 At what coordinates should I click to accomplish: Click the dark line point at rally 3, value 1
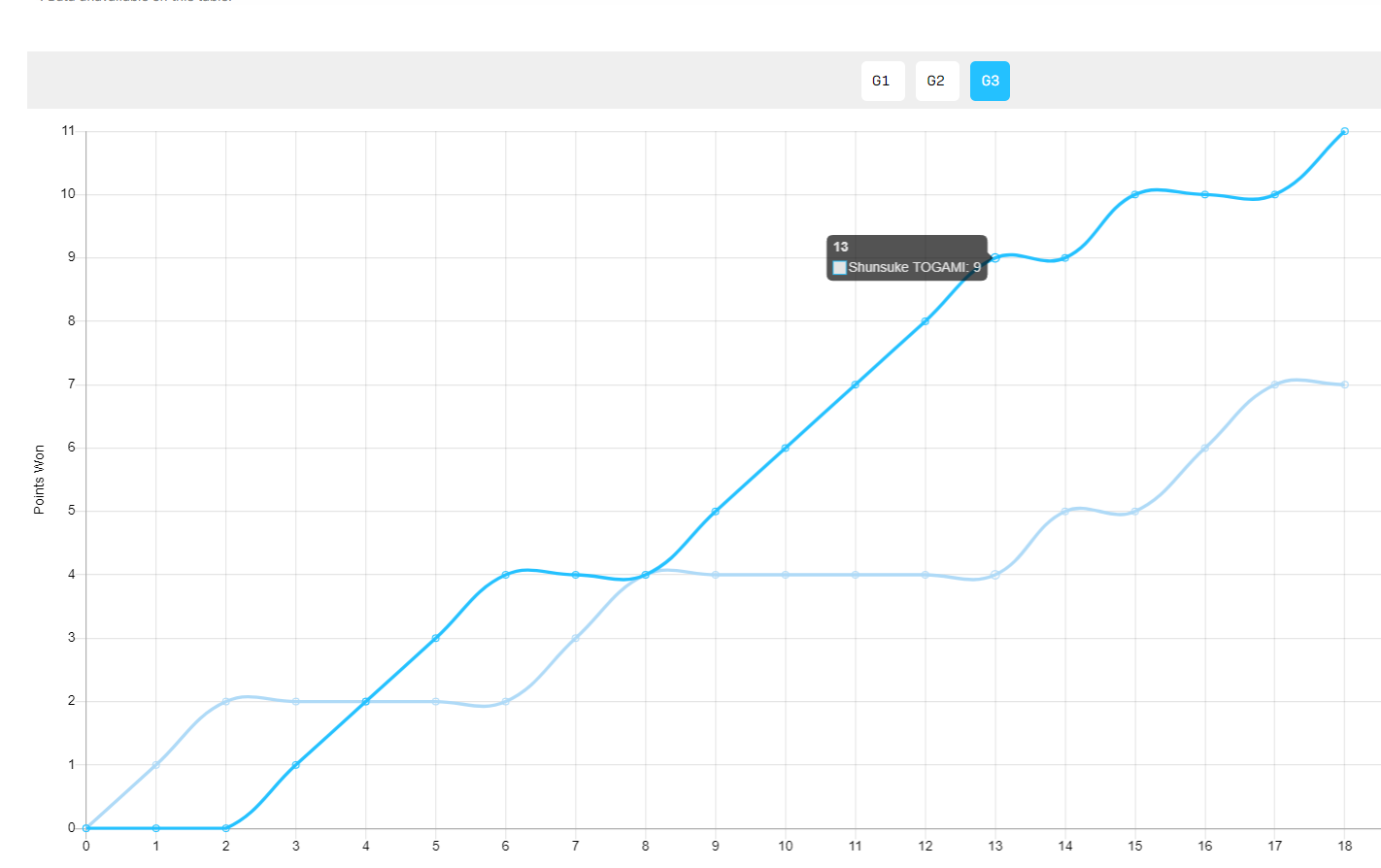pos(296,765)
